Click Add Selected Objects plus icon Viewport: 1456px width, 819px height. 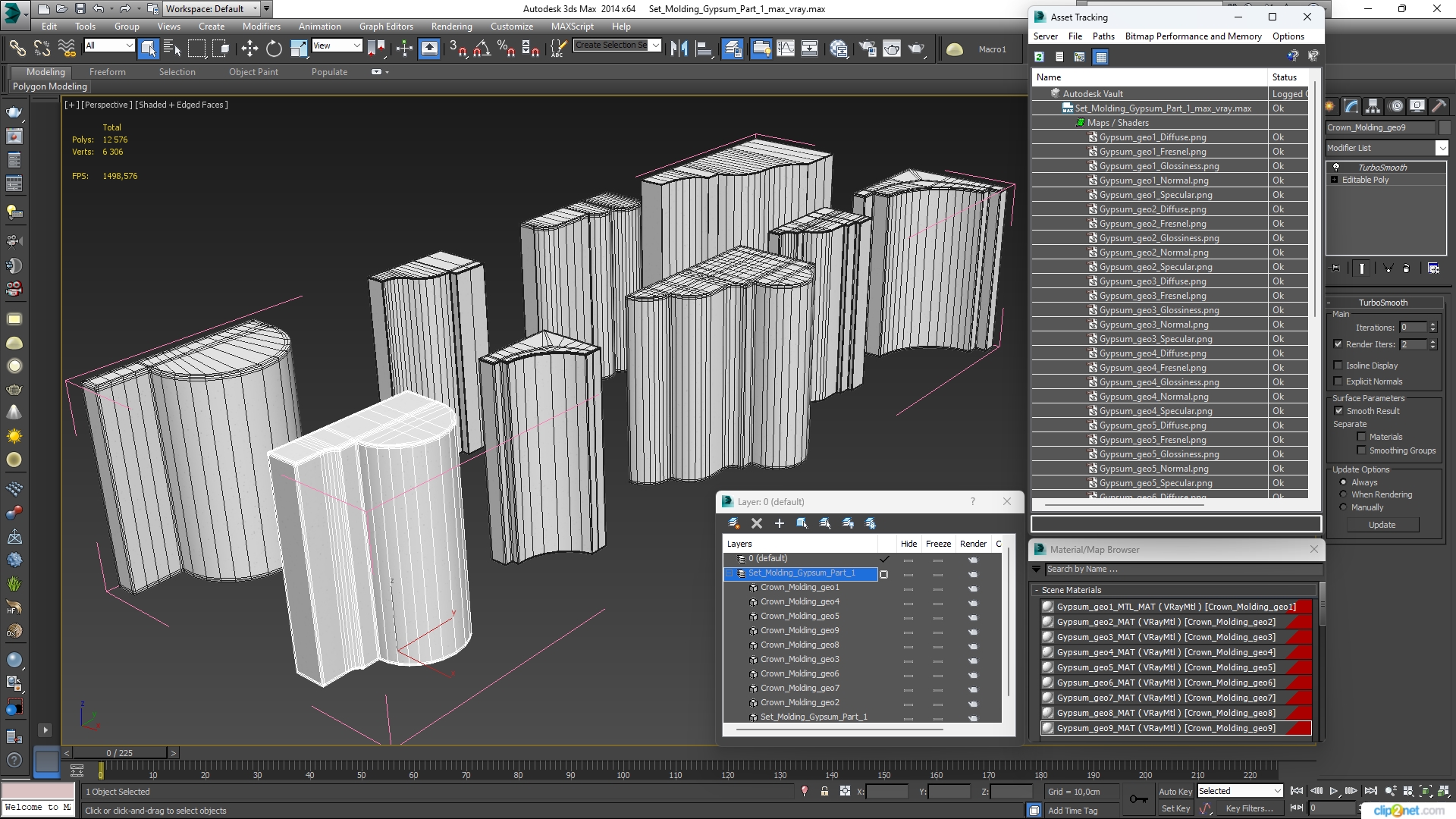click(779, 523)
